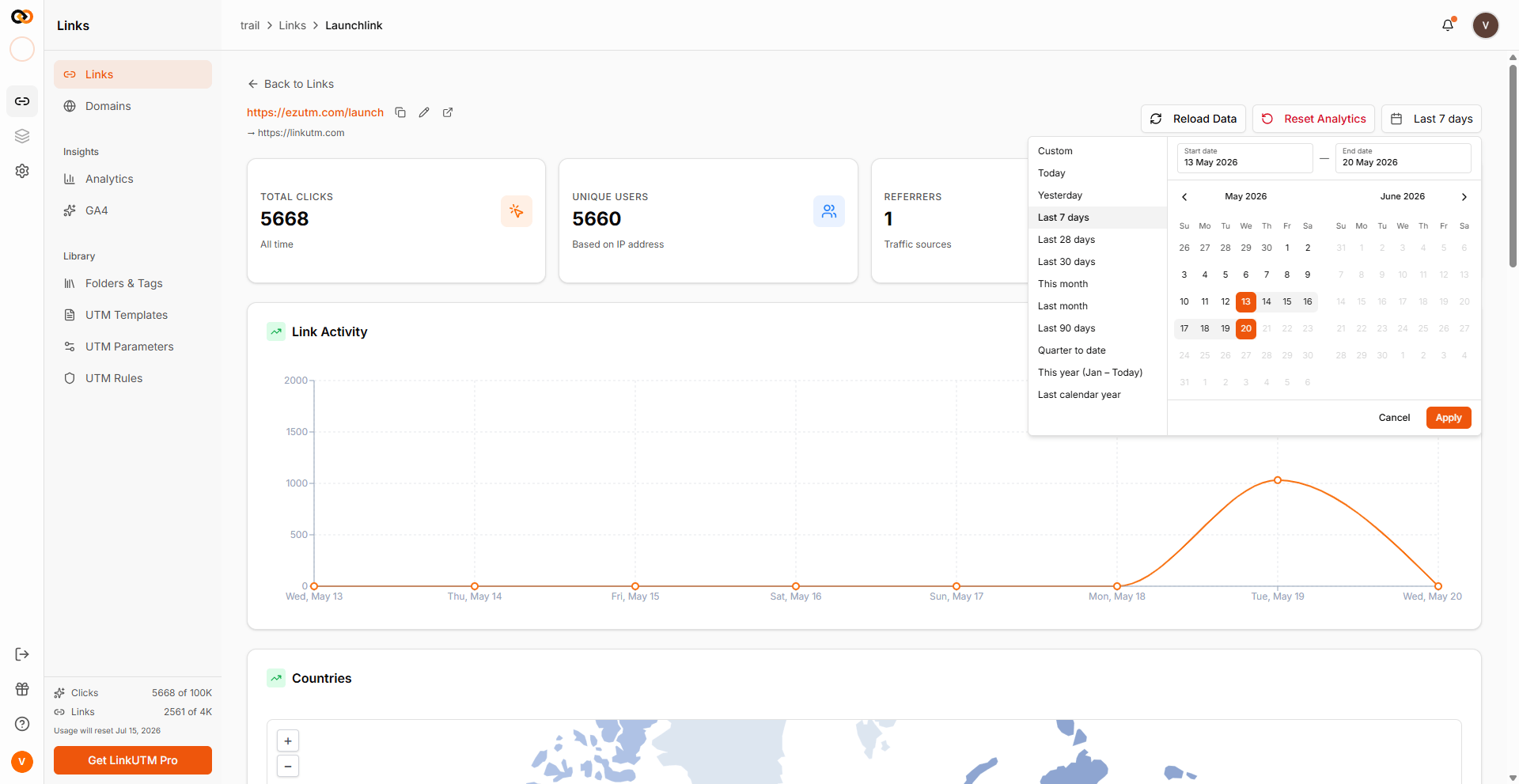The width and height of the screenshot is (1519, 784).
Task: Open the Last 7 days date range dropdown
Action: click(x=1431, y=119)
